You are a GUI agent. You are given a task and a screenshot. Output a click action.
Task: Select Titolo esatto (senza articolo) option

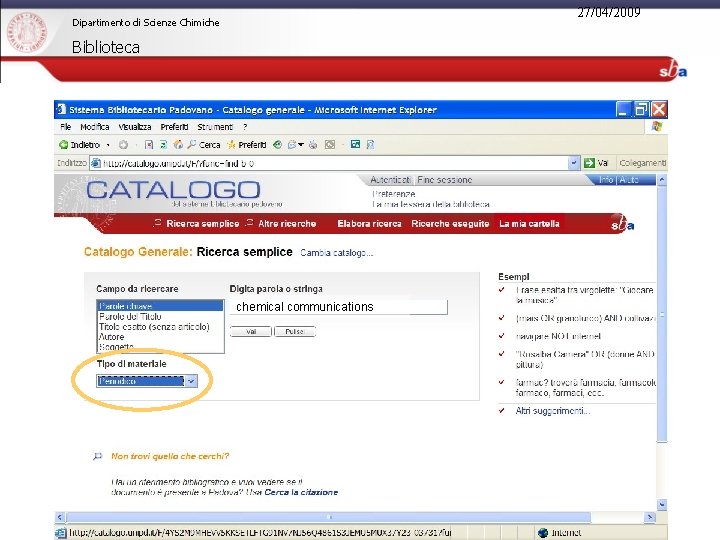pyautogui.click(x=154, y=326)
